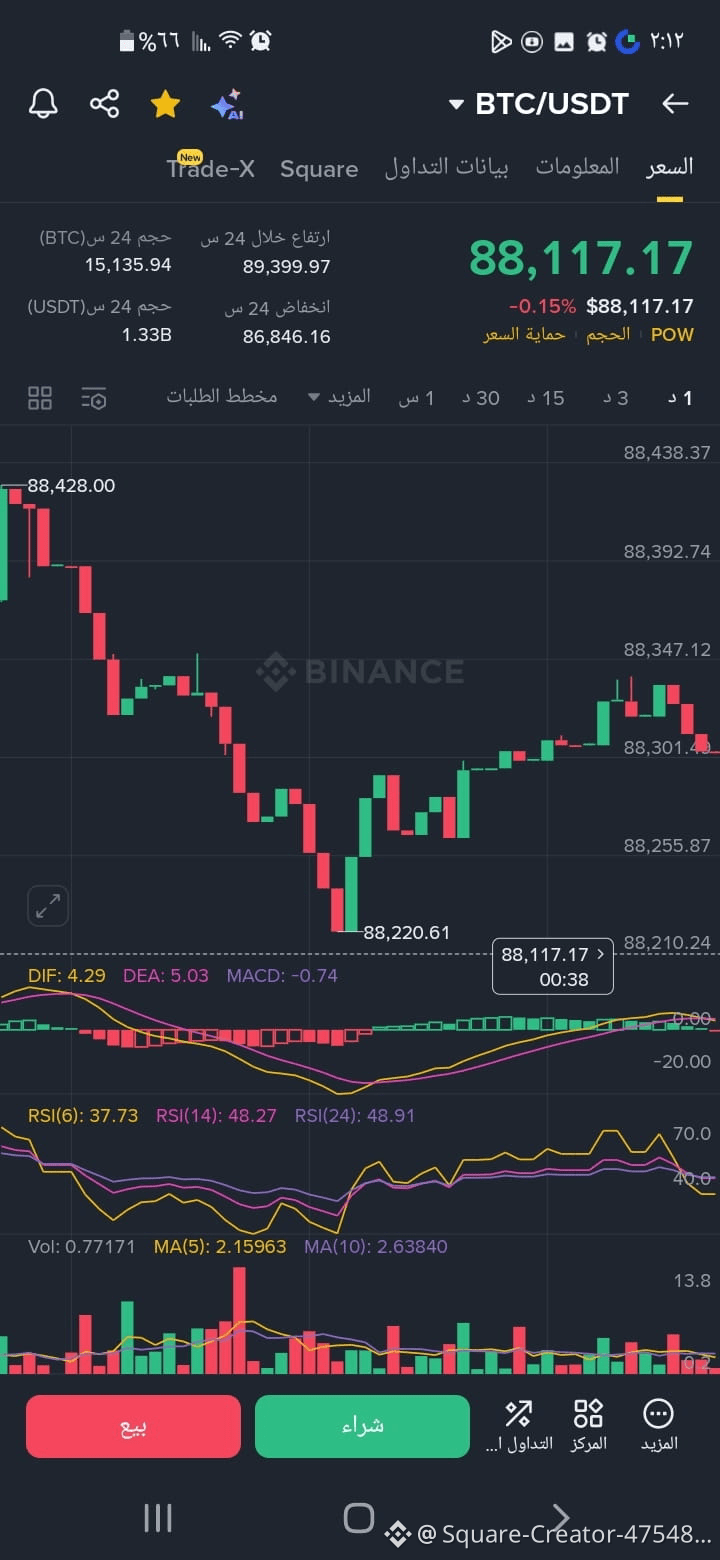
Task: Go back using the arrow icon
Action: click(x=676, y=103)
